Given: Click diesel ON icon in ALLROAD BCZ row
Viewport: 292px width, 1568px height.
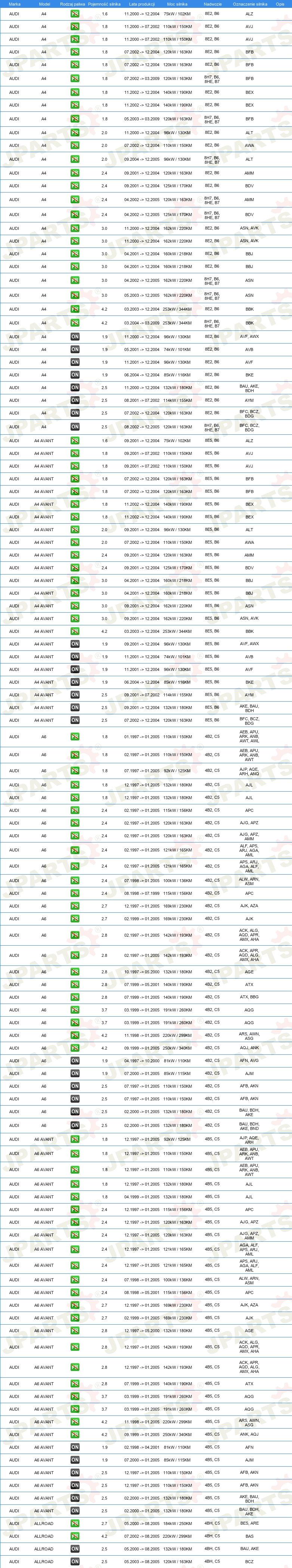Looking at the screenshot, I should tap(75, 1562).
